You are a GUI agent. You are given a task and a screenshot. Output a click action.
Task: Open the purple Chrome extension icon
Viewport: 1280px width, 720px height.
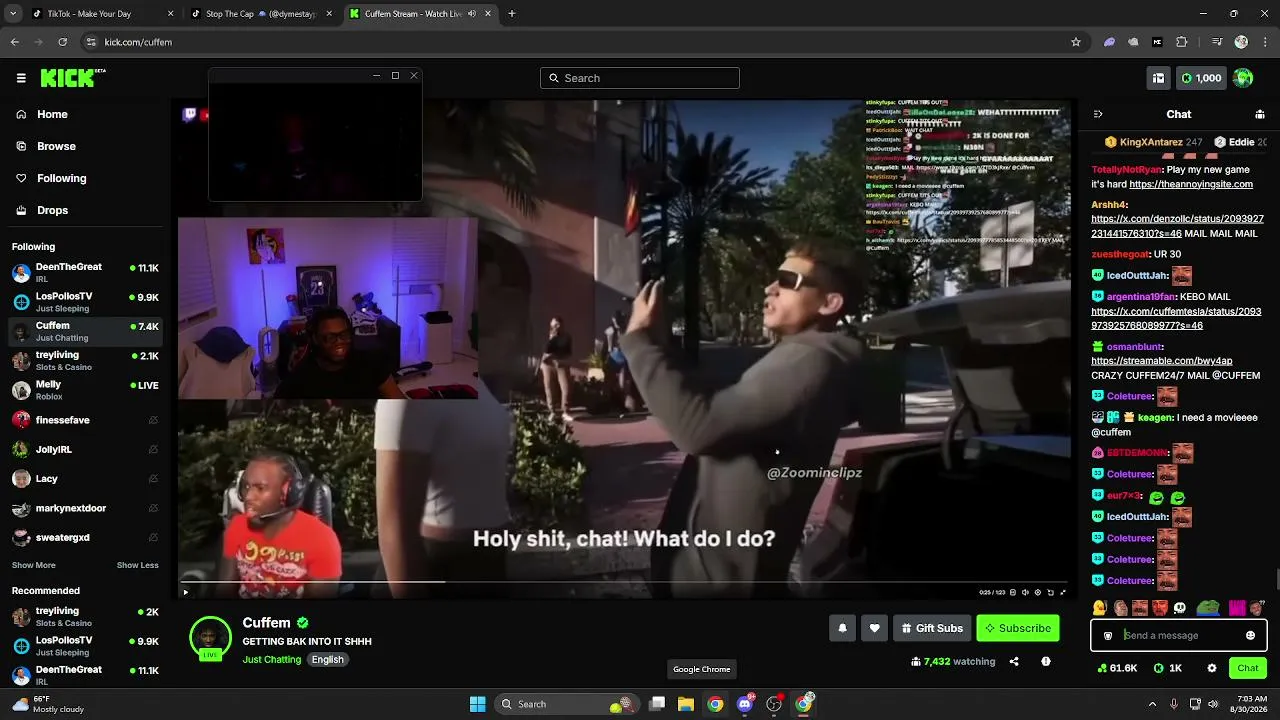coord(1109,42)
